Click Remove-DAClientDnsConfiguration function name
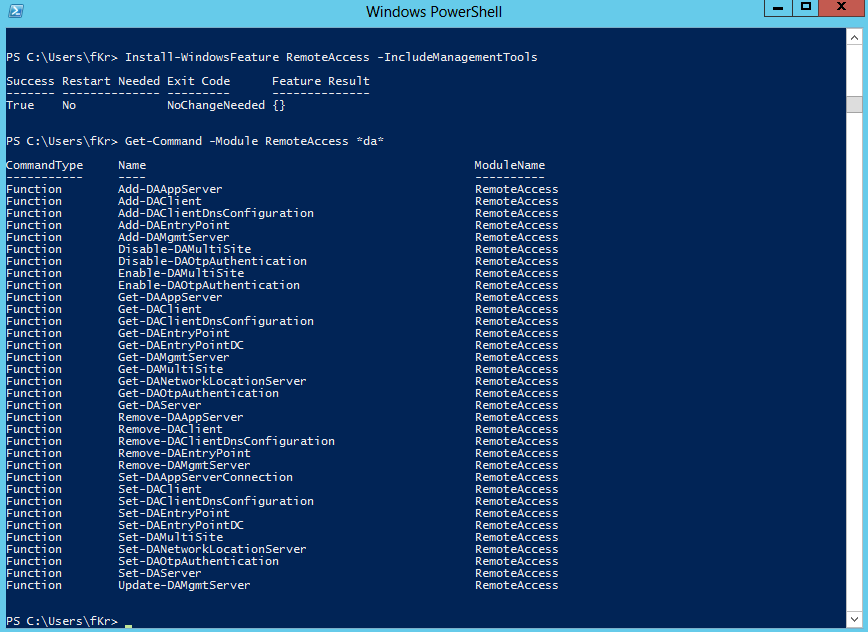Screen dimensions: 868x632 point(226,441)
